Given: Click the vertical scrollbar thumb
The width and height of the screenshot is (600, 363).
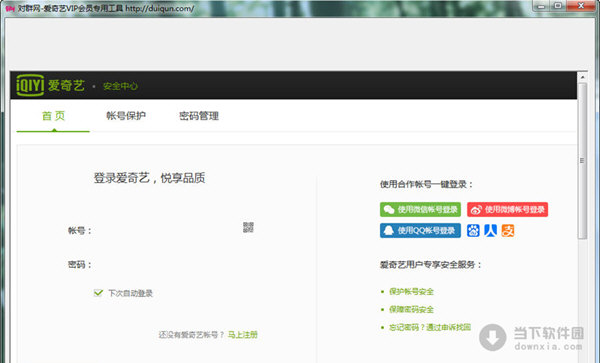Looking at the screenshot, I should (x=582, y=161).
